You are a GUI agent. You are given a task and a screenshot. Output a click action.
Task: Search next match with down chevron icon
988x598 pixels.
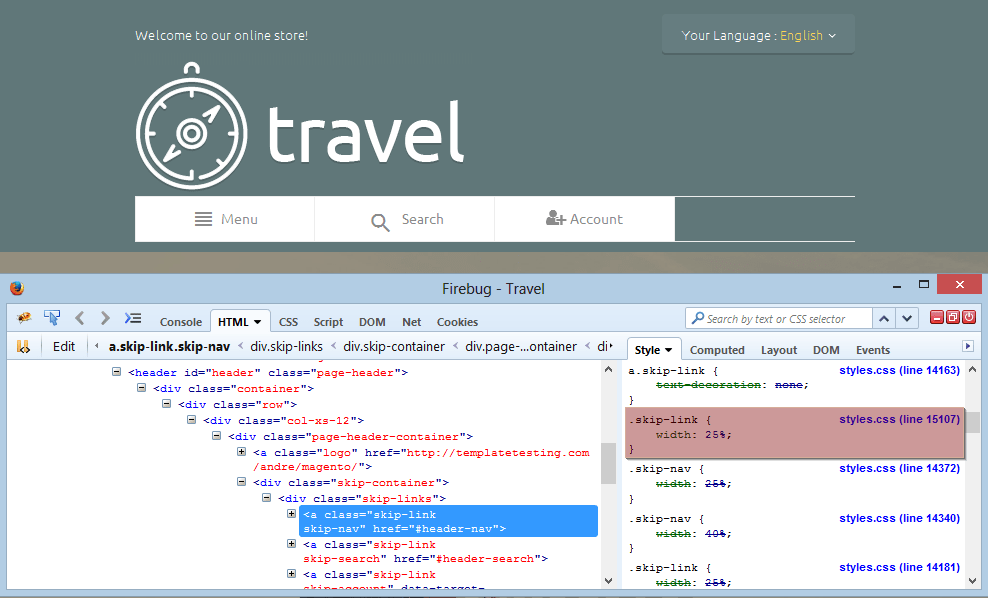(906, 317)
